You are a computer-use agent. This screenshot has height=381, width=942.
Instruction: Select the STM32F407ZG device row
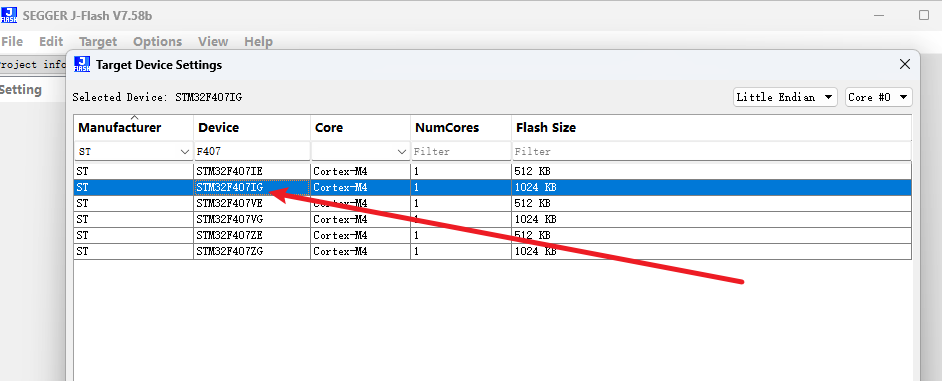(493, 251)
